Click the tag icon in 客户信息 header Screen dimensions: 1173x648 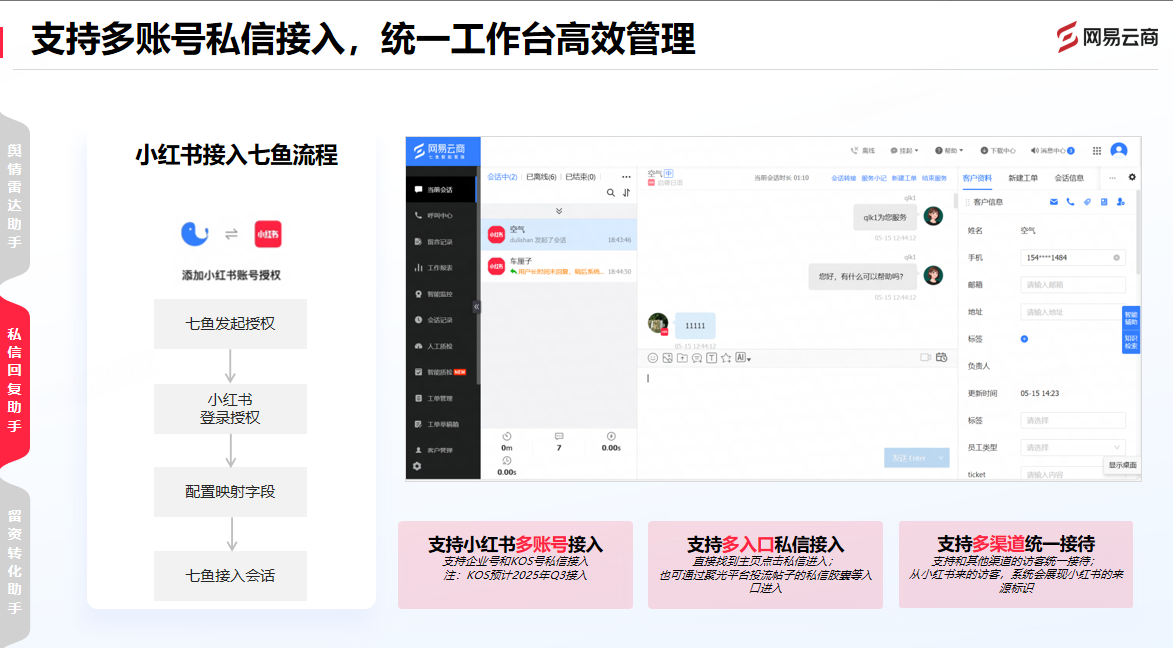coord(1087,202)
